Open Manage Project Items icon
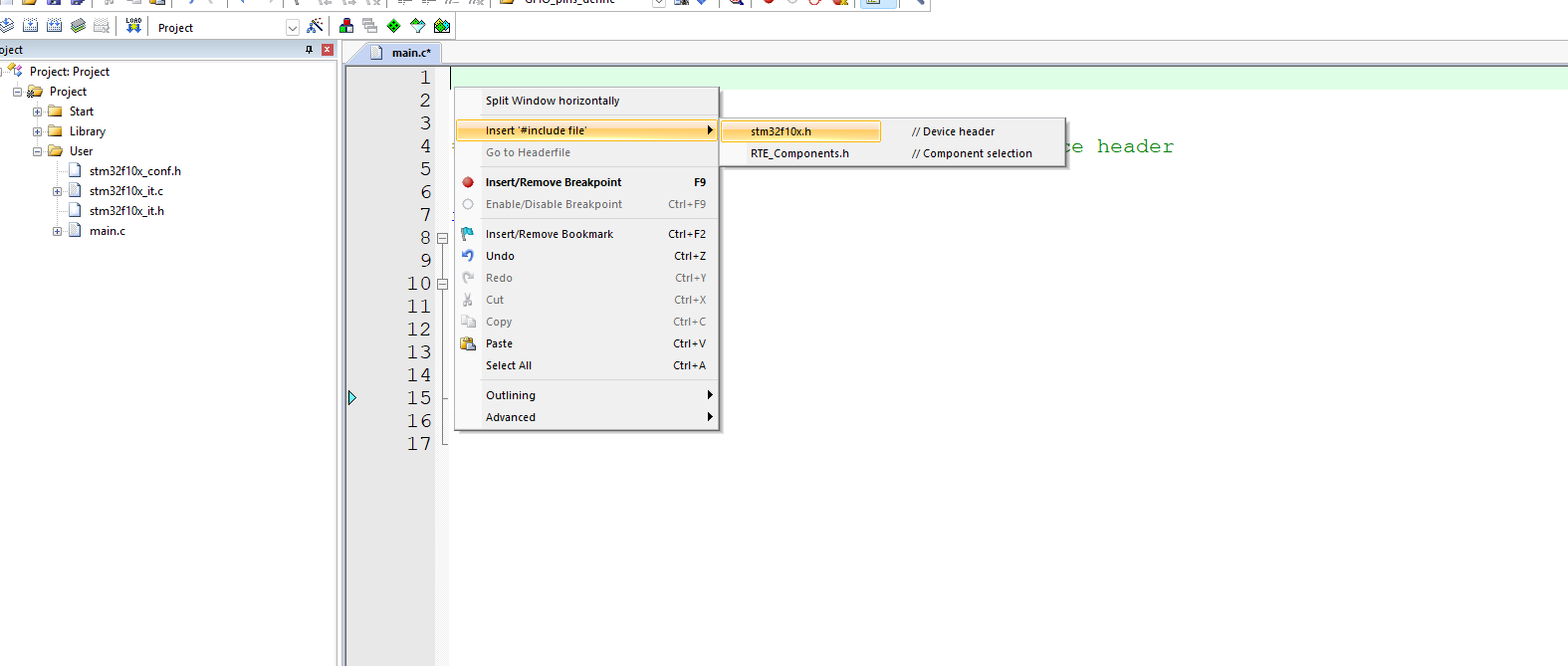Image resolution: width=1568 pixels, height=666 pixels. click(x=346, y=26)
